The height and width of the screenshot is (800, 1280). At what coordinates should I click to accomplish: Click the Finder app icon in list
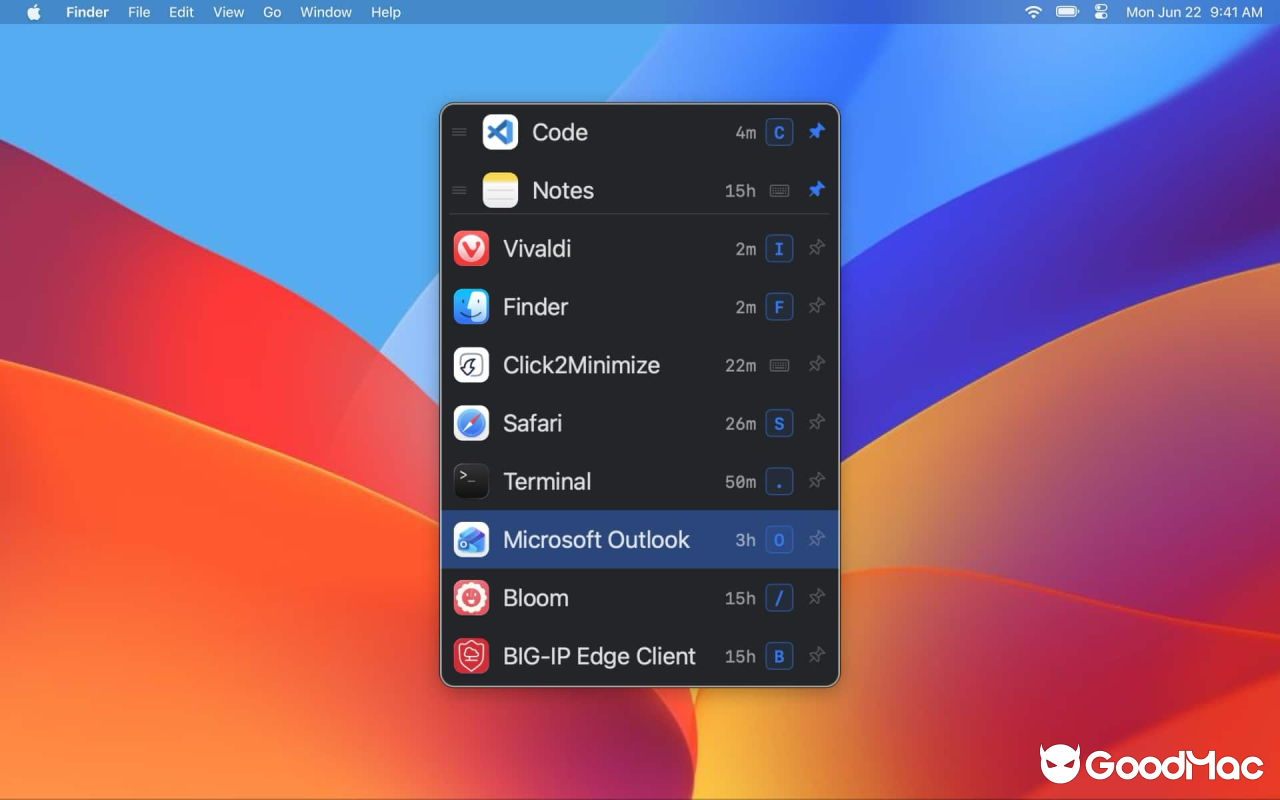(x=471, y=307)
